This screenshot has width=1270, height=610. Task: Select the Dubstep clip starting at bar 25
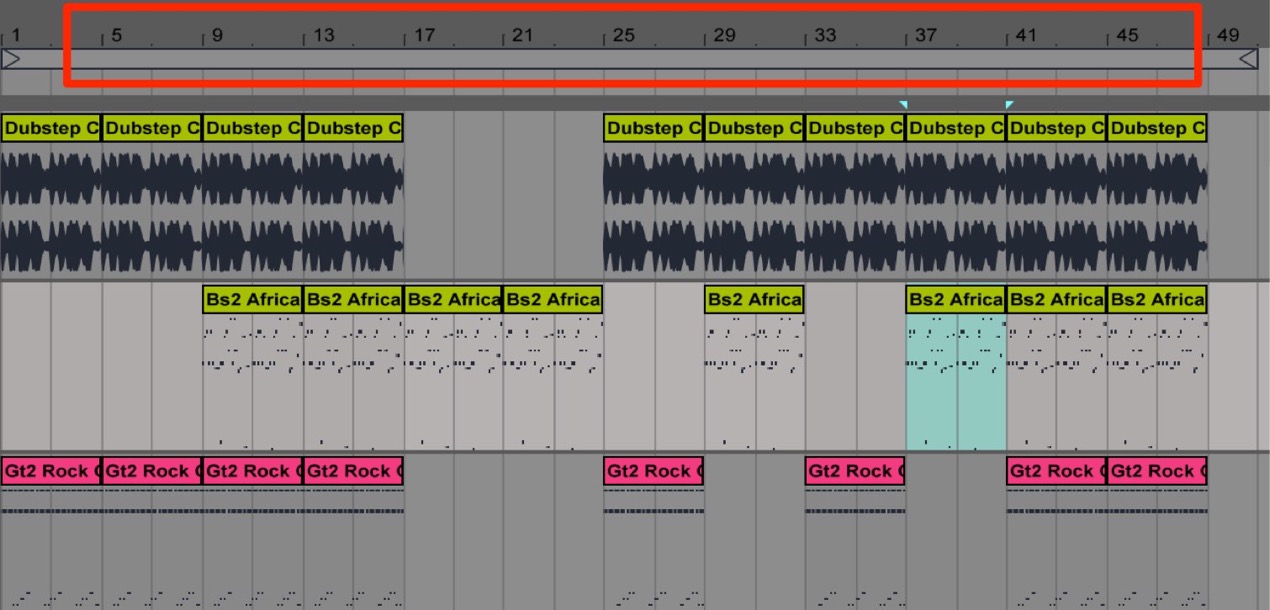pyautogui.click(x=654, y=128)
